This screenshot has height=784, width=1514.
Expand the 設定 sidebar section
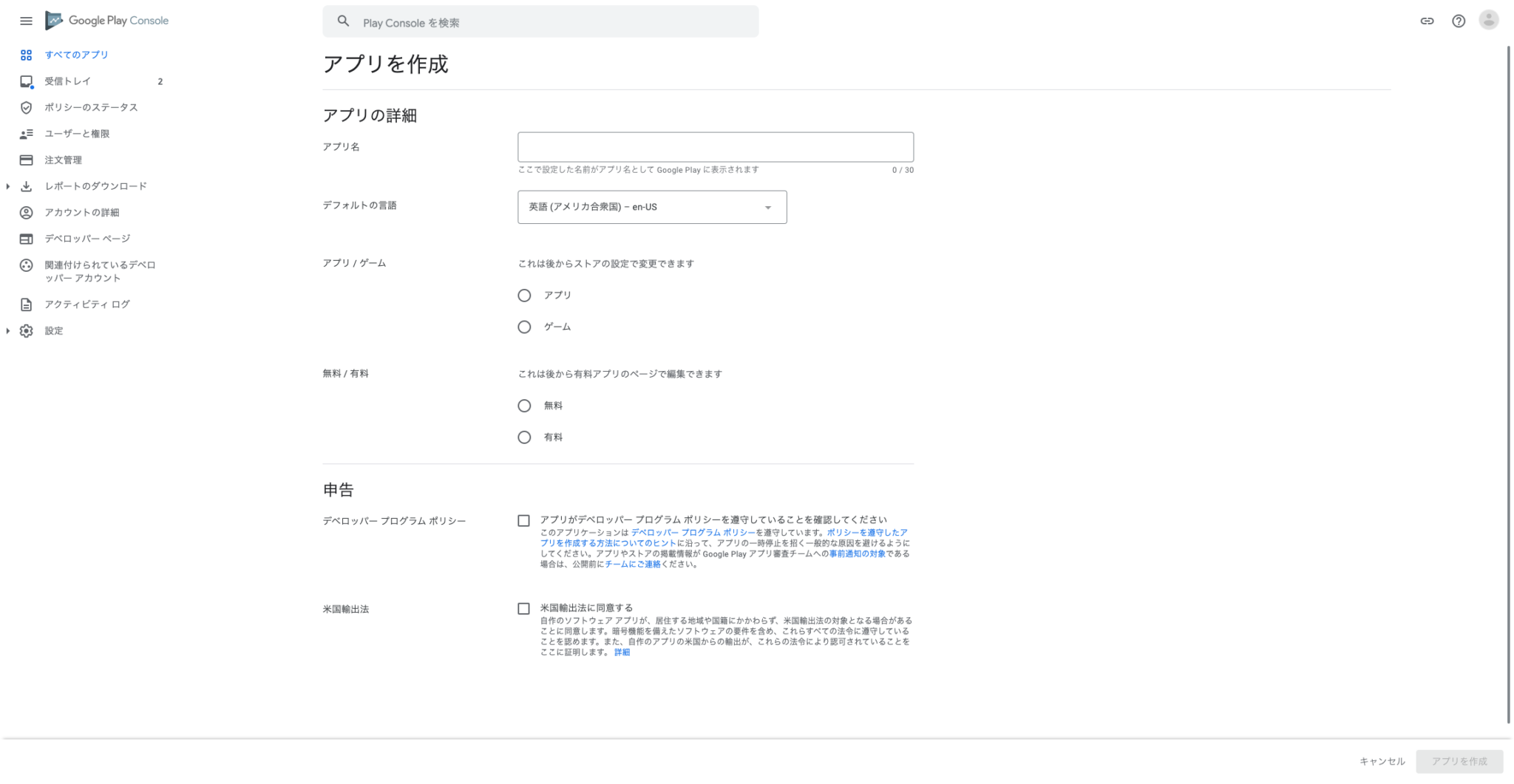pyautogui.click(x=8, y=331)
